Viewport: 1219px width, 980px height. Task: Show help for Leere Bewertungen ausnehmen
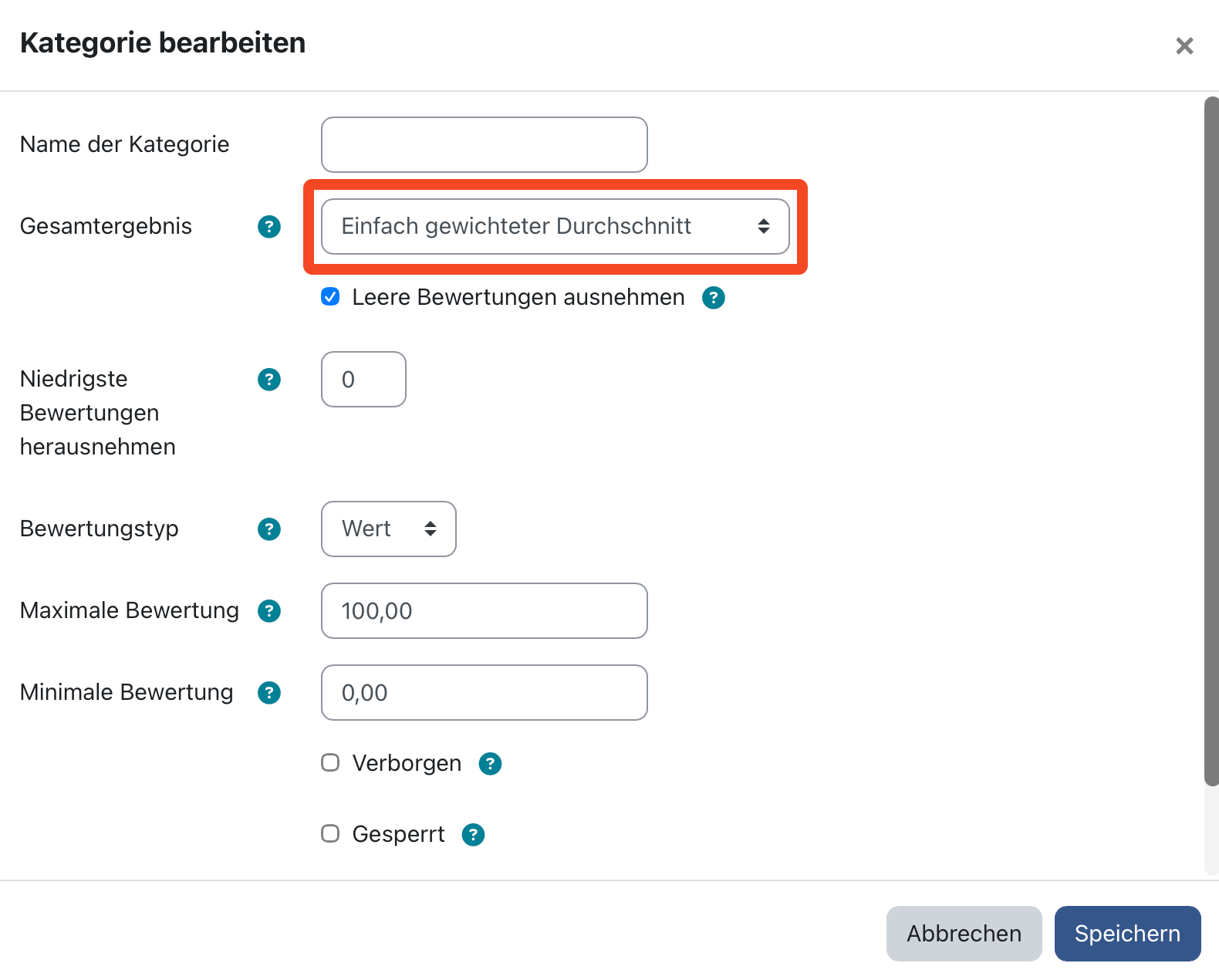714,298
